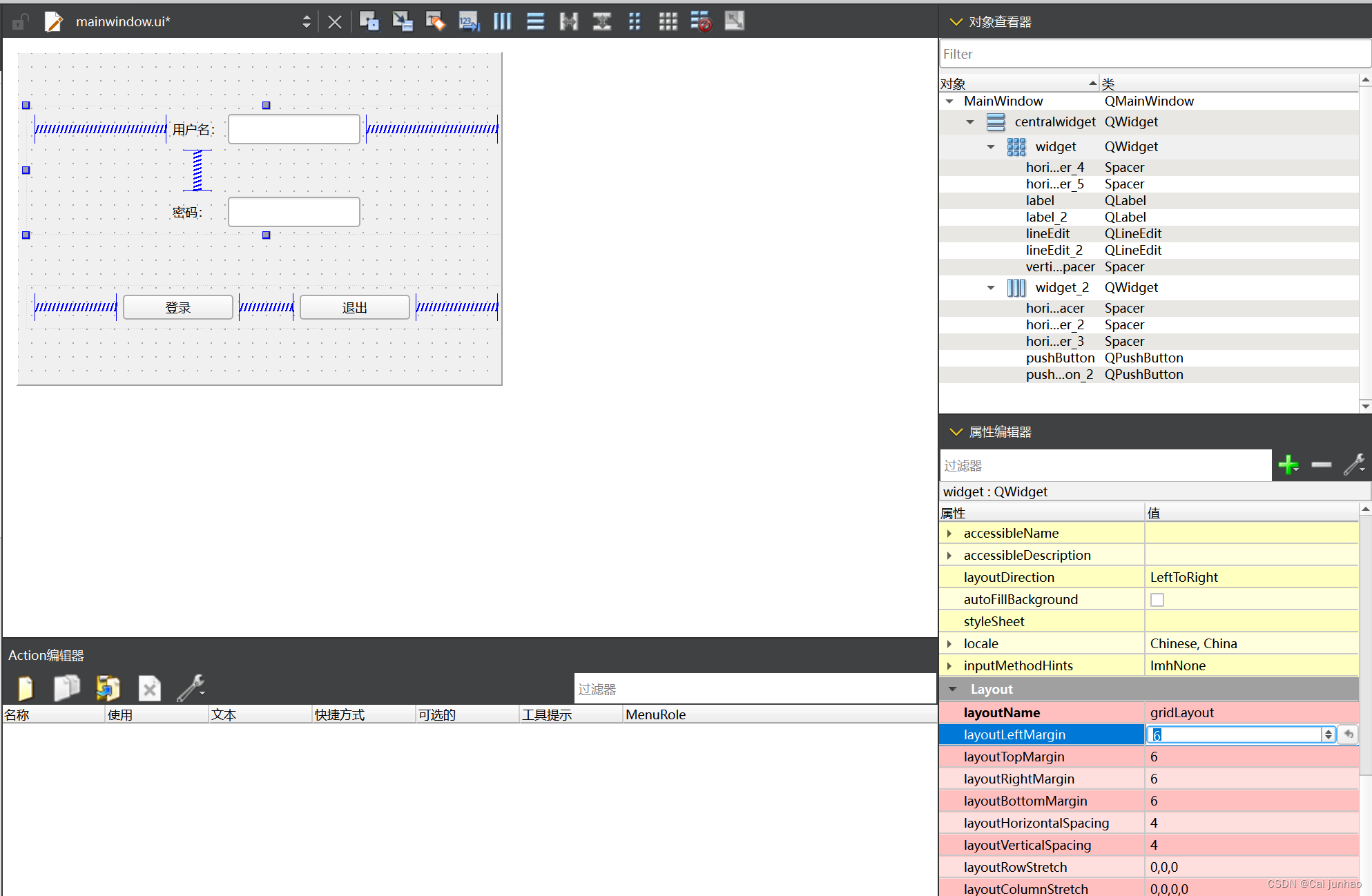This screenshot has height=896, width=1372.
Task: Collapse the 属性编辑器 panel chevron
Action: [x=956, y=432]
